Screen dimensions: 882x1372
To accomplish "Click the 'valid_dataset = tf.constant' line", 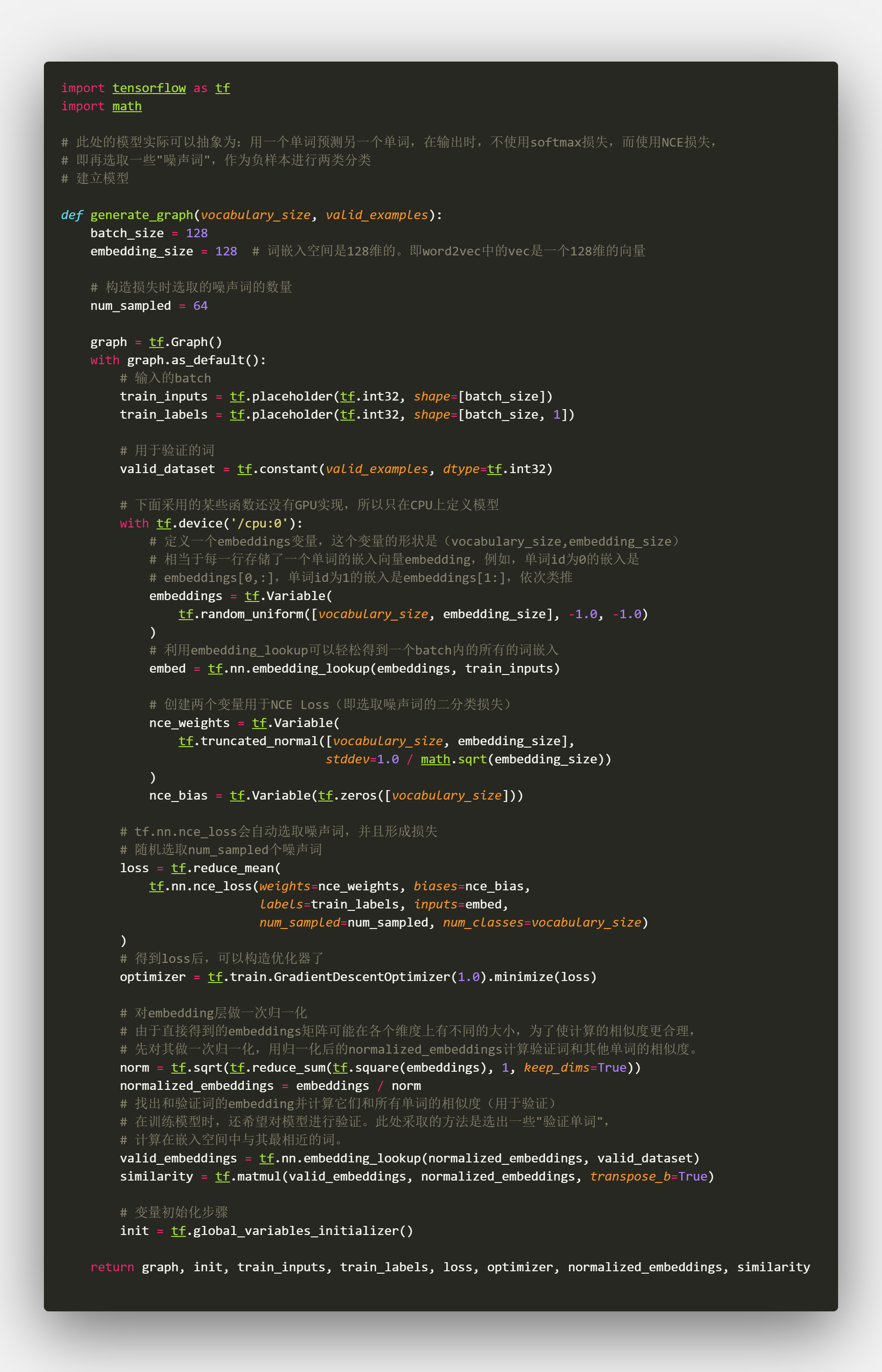I will [336, 469].
